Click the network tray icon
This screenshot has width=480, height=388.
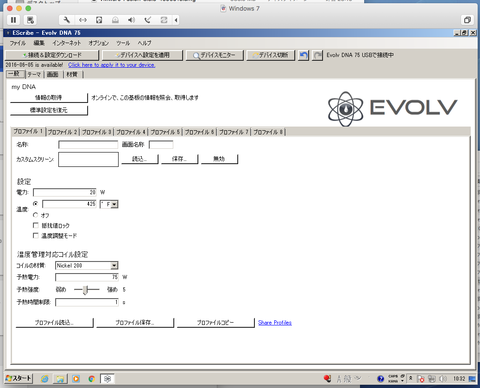[x=432, y=379]
